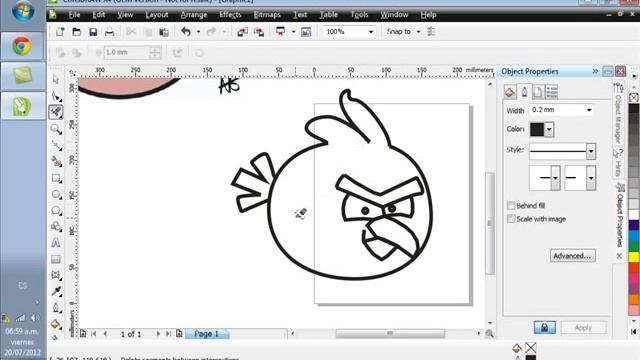This screenshot has width=640, height=360.
Task: Select the Page 1 tab
Action: (207, 333)
